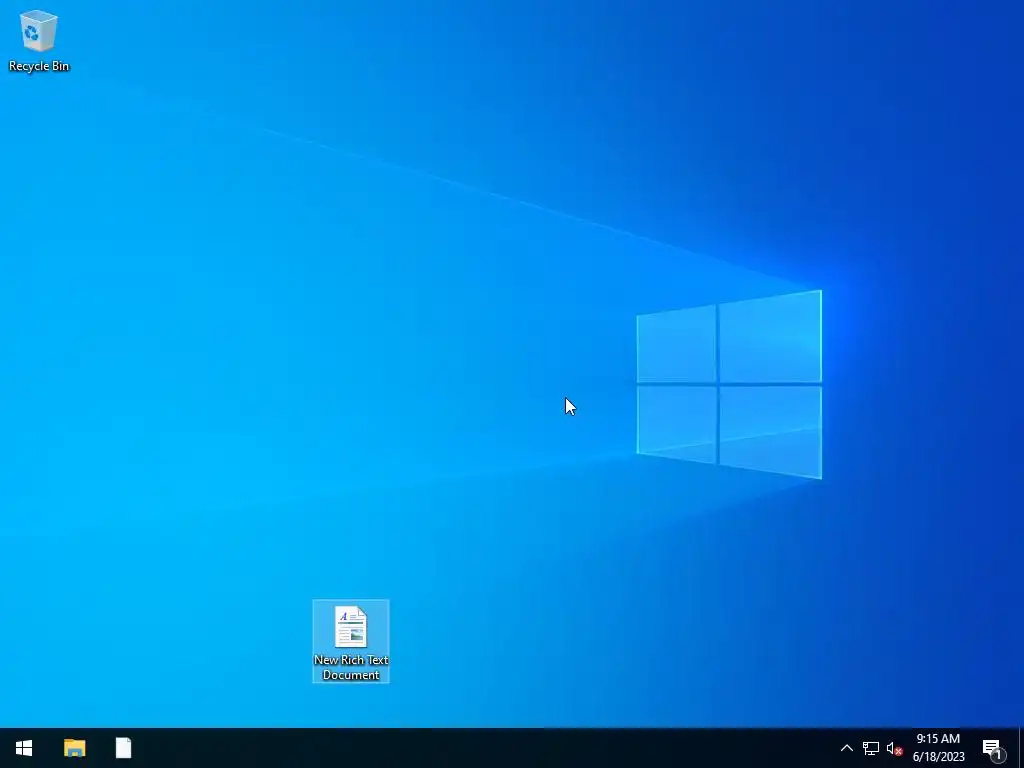Open the muted volume tray icon

click(x=894, y=748)
